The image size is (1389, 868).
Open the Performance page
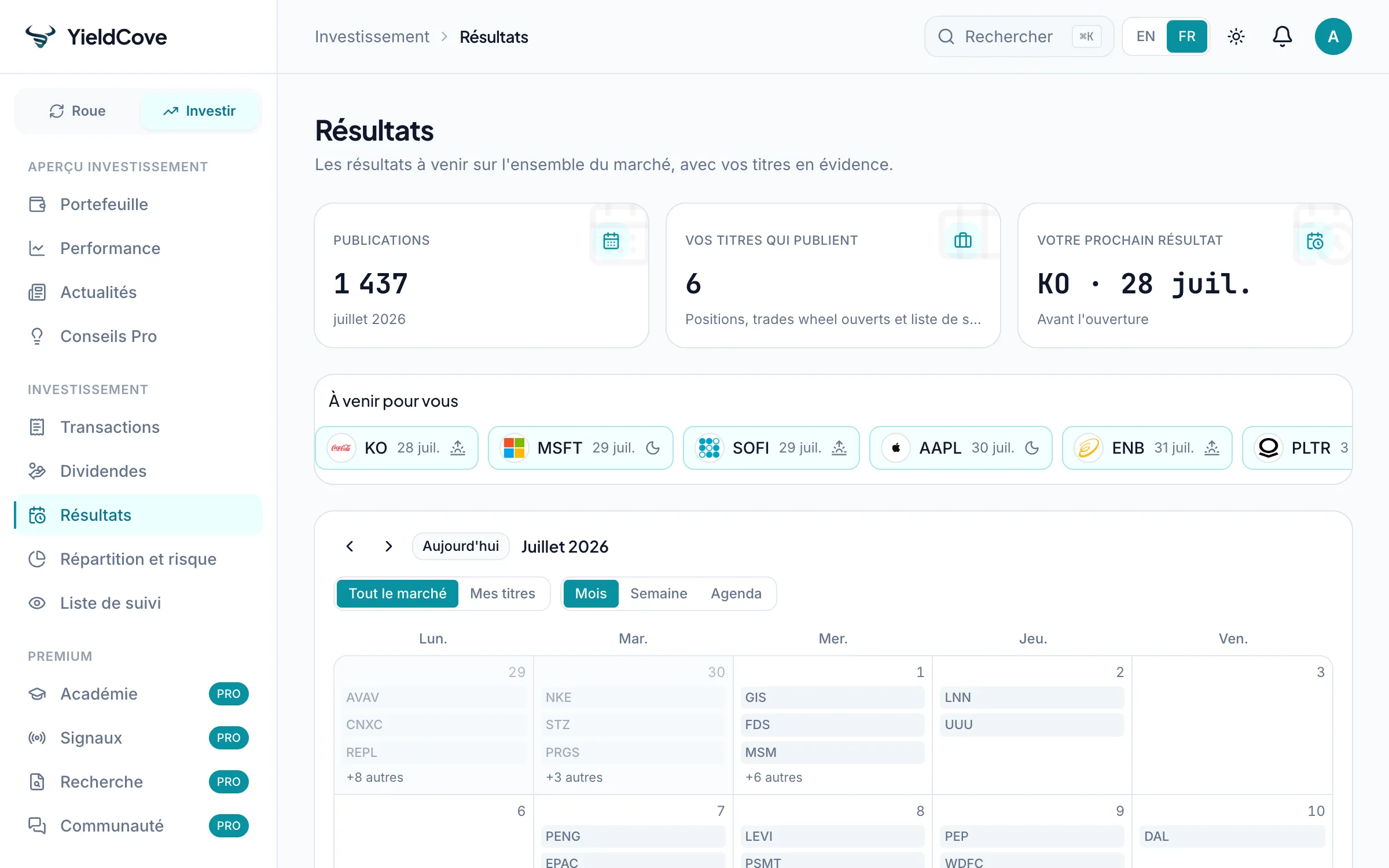(x=138, y=248)
